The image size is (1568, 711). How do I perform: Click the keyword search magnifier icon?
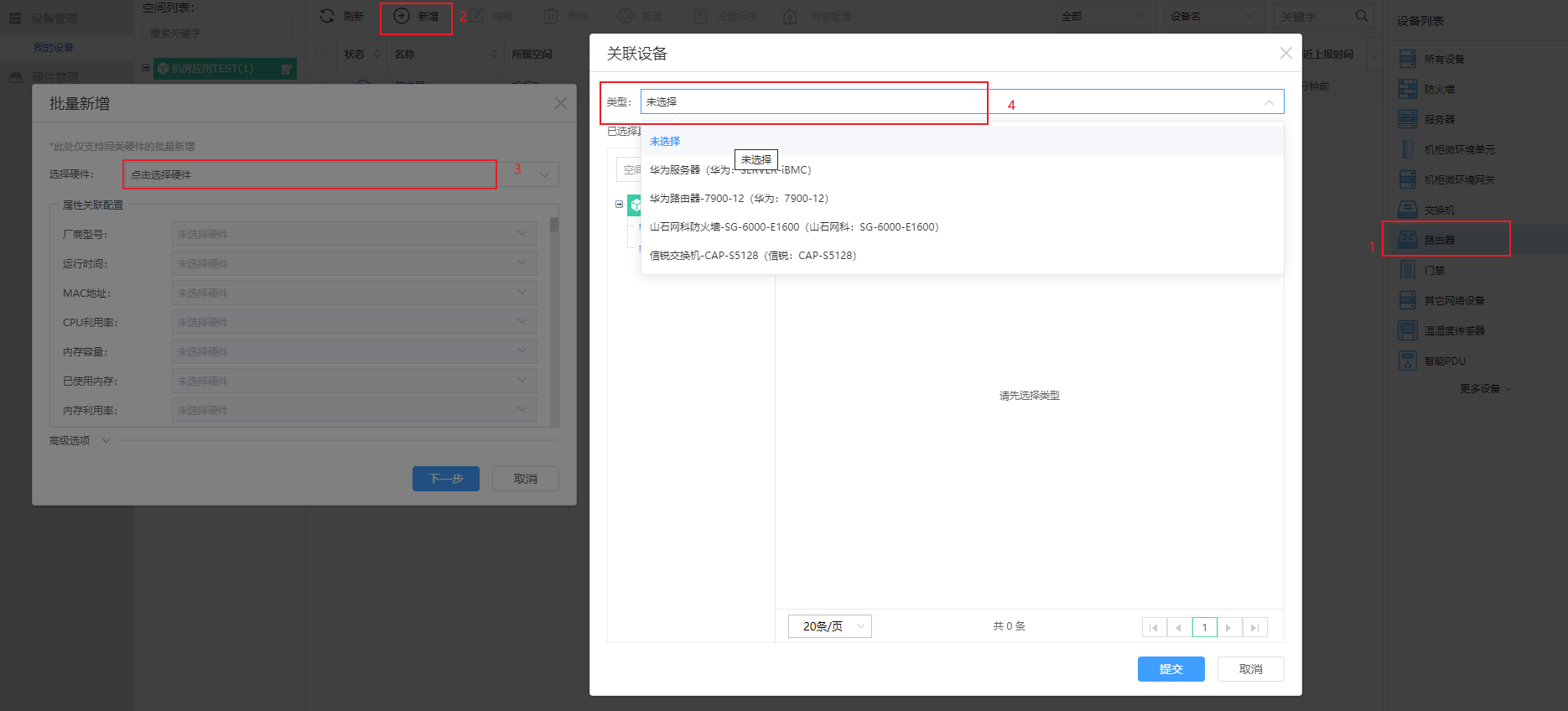tap(1362, 16)
